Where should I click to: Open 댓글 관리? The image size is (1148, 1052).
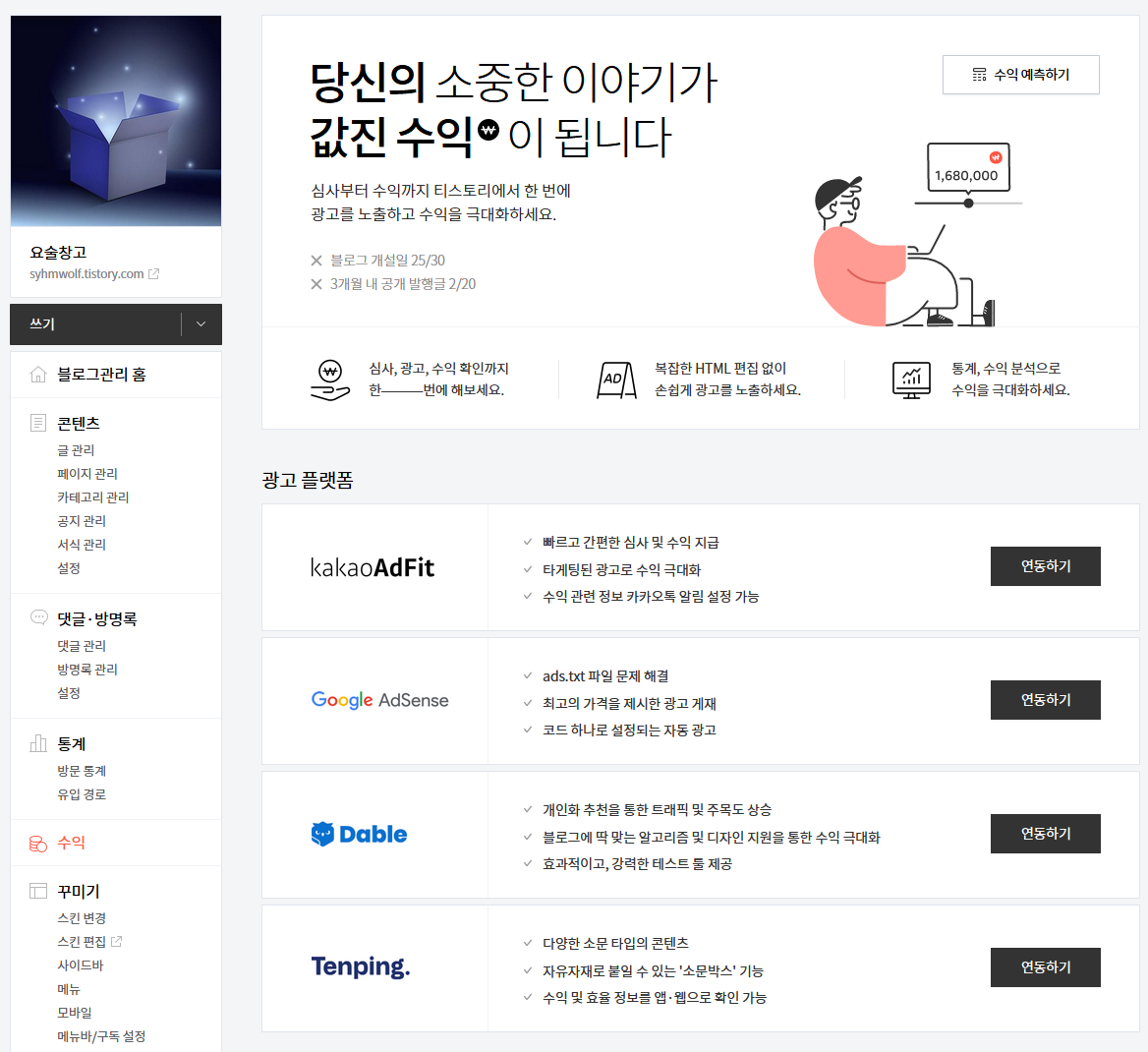tap(82, 645)
